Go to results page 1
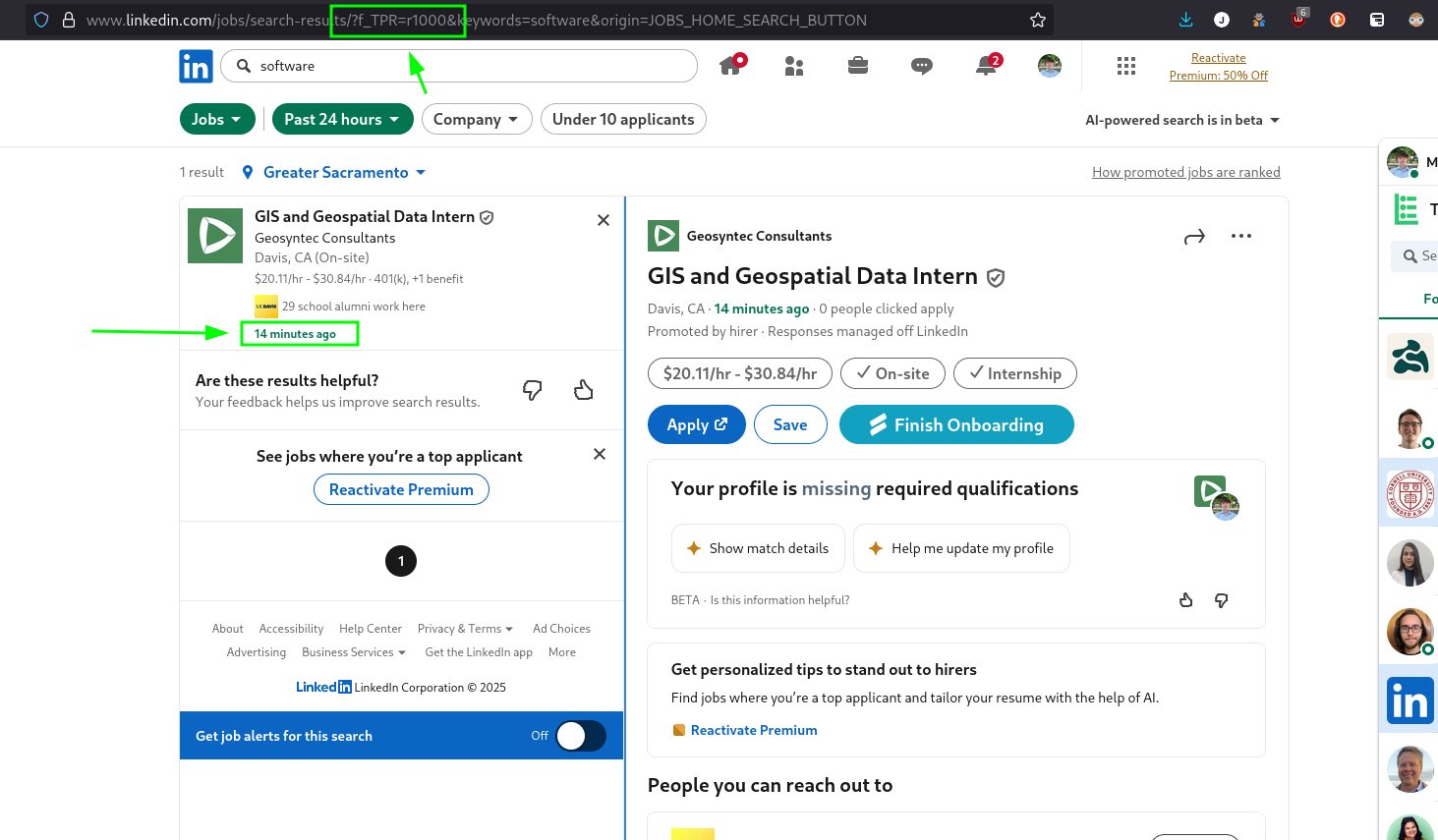The height and width of the screenshot is (840, 1438). [401, 561]
